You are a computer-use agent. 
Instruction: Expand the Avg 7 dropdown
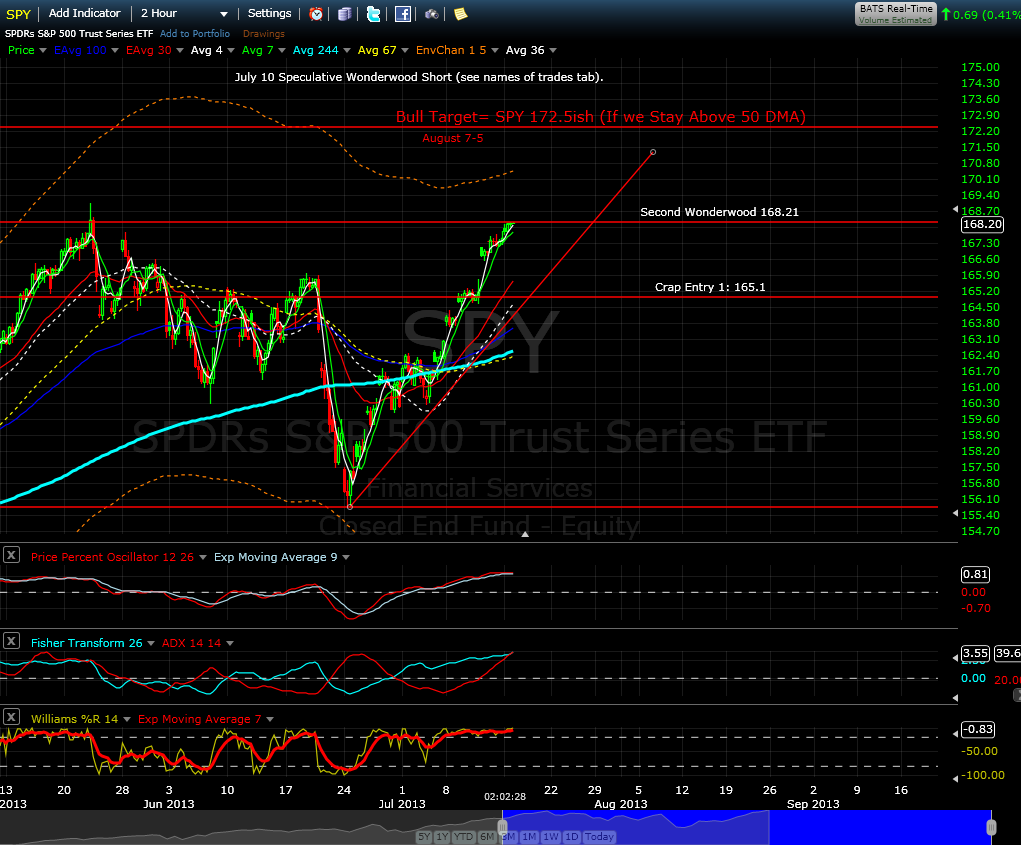point(282,50)
